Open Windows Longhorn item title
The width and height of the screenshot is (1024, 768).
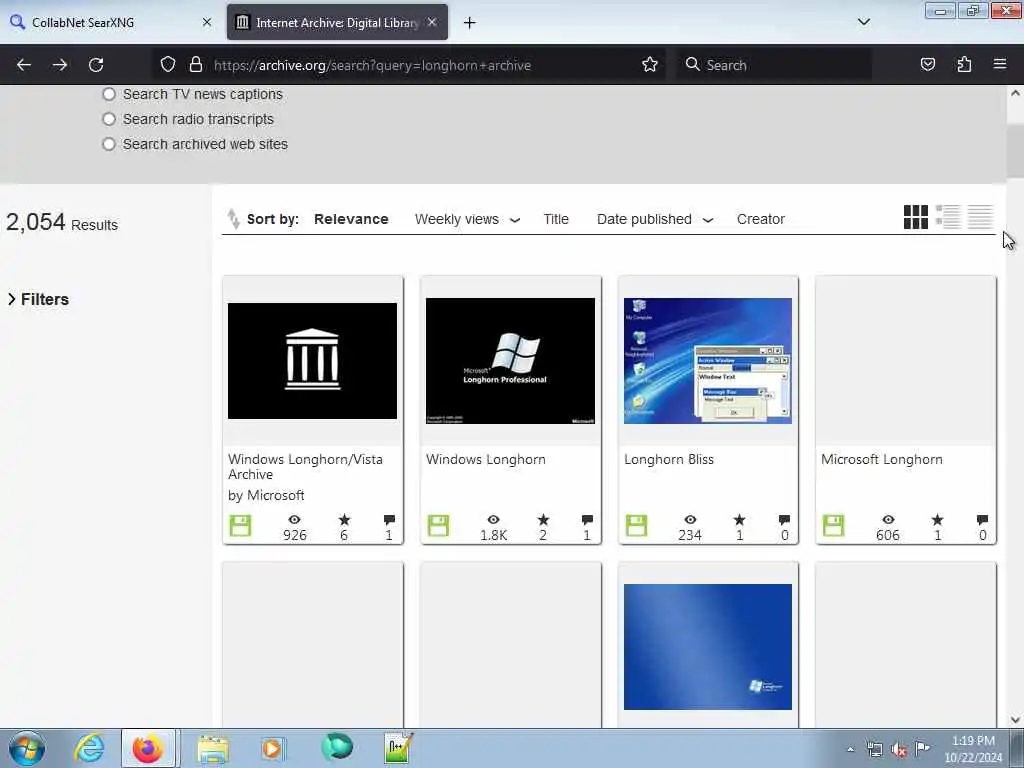[486, 460]
